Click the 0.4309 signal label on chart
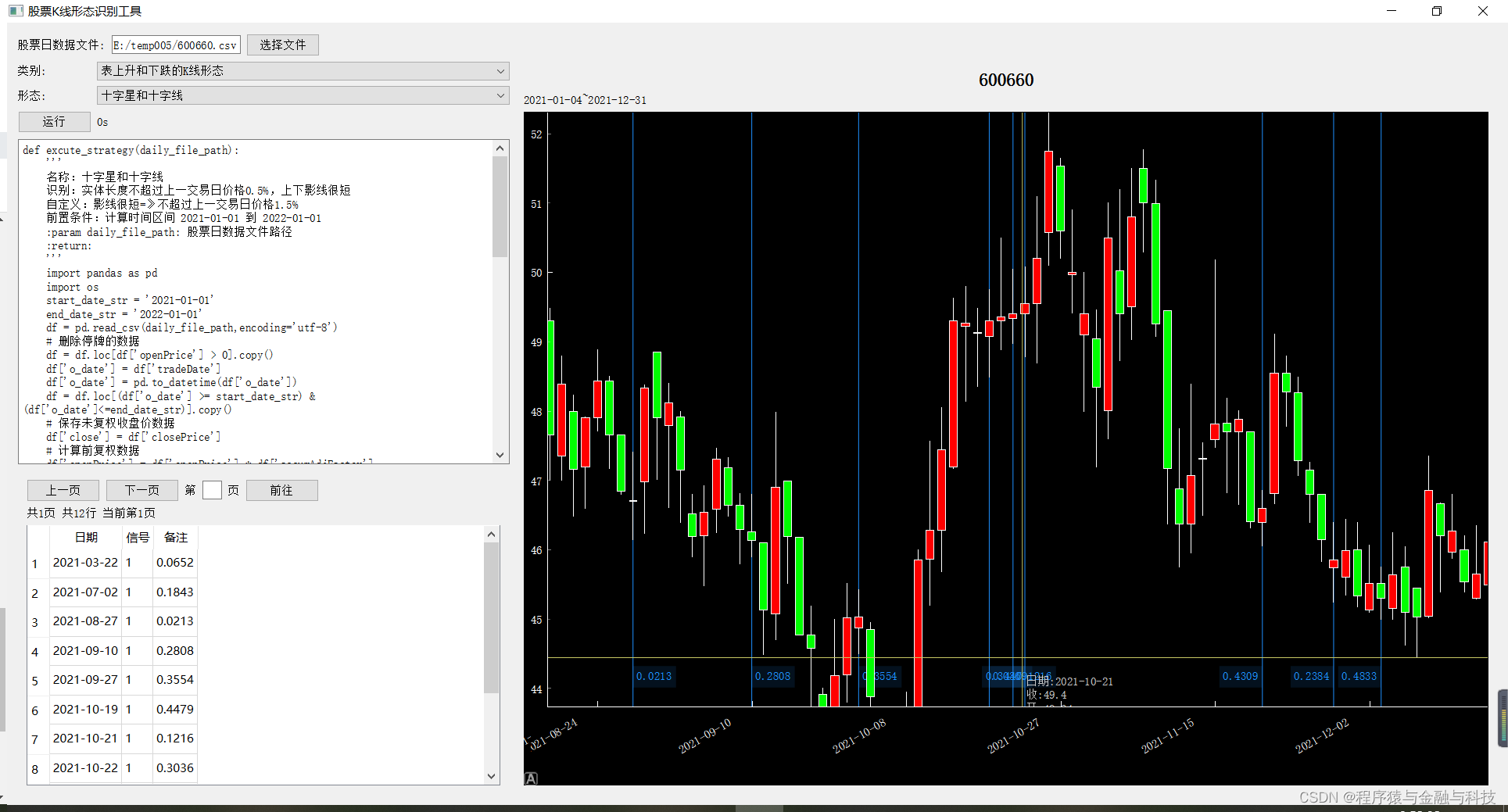 point(1240,676)
